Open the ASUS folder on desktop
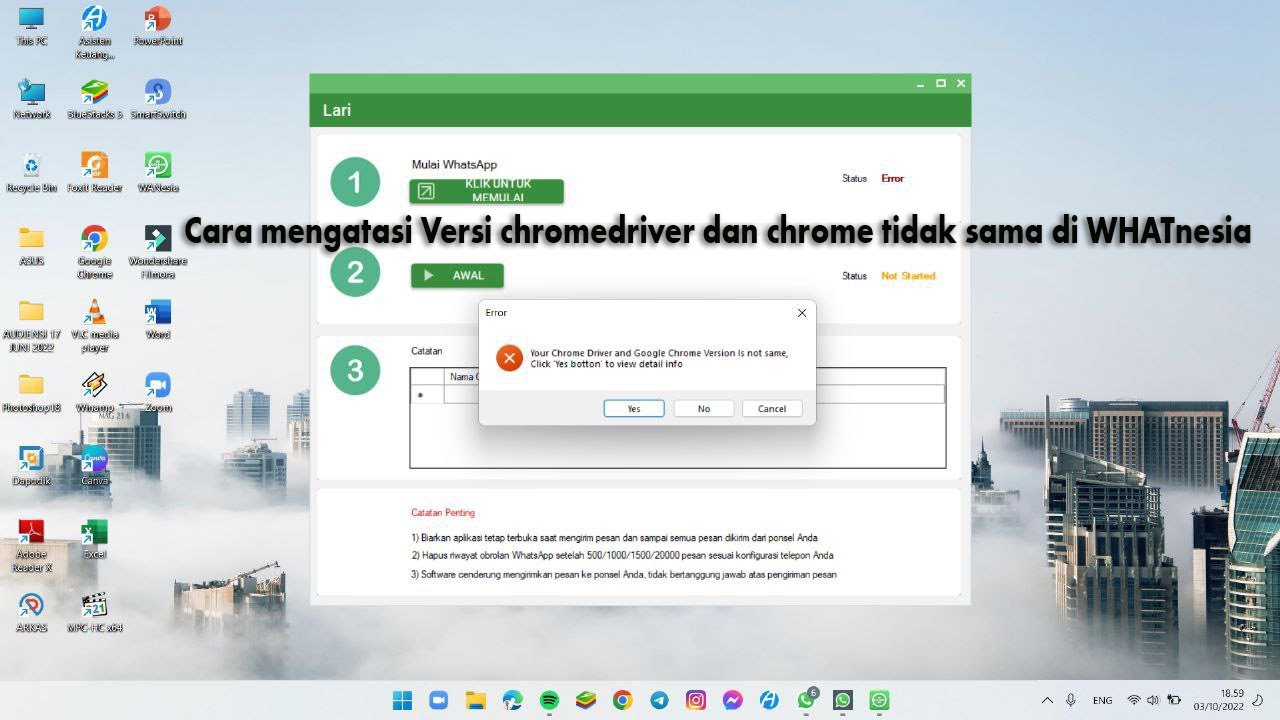This screenshot has width=1280, height=720. [32, 245]
